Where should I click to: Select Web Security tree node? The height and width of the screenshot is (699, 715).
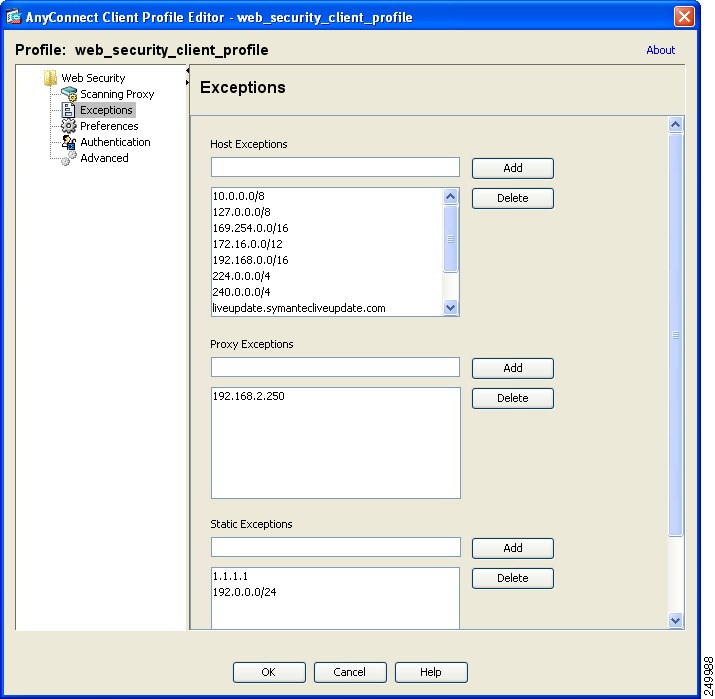[93, 78]
